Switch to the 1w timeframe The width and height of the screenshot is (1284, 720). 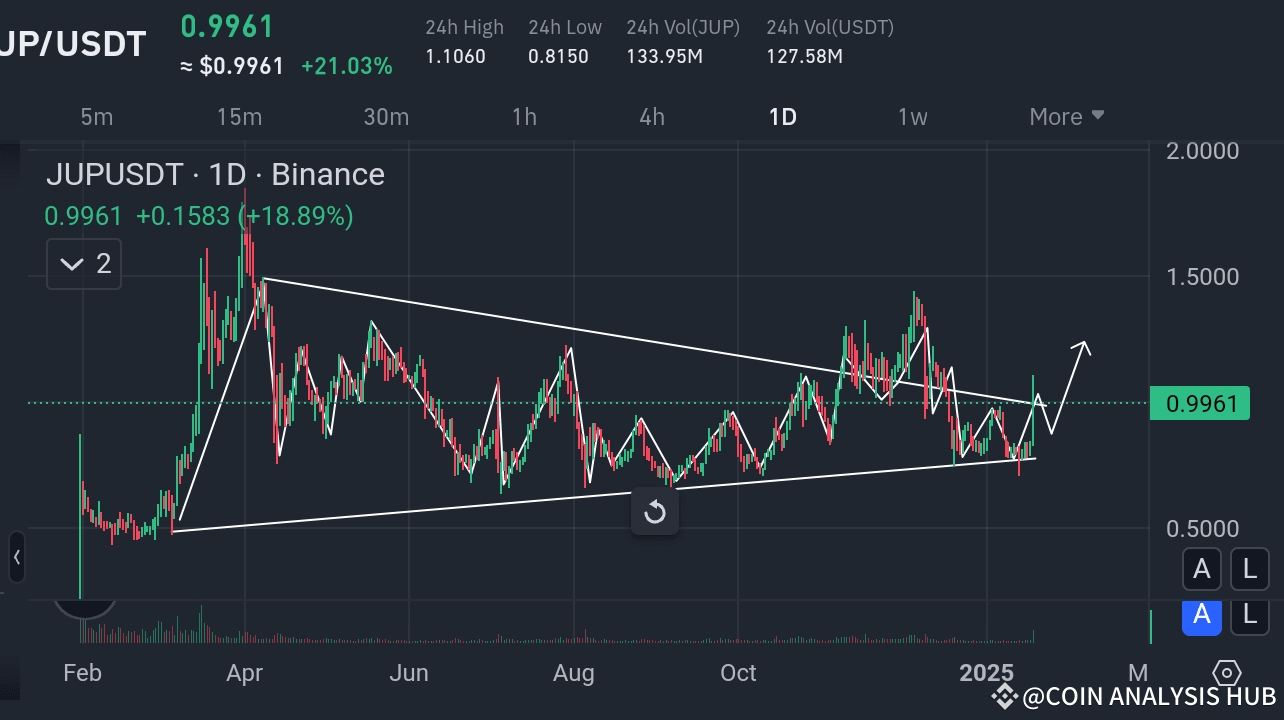point(912,117)
